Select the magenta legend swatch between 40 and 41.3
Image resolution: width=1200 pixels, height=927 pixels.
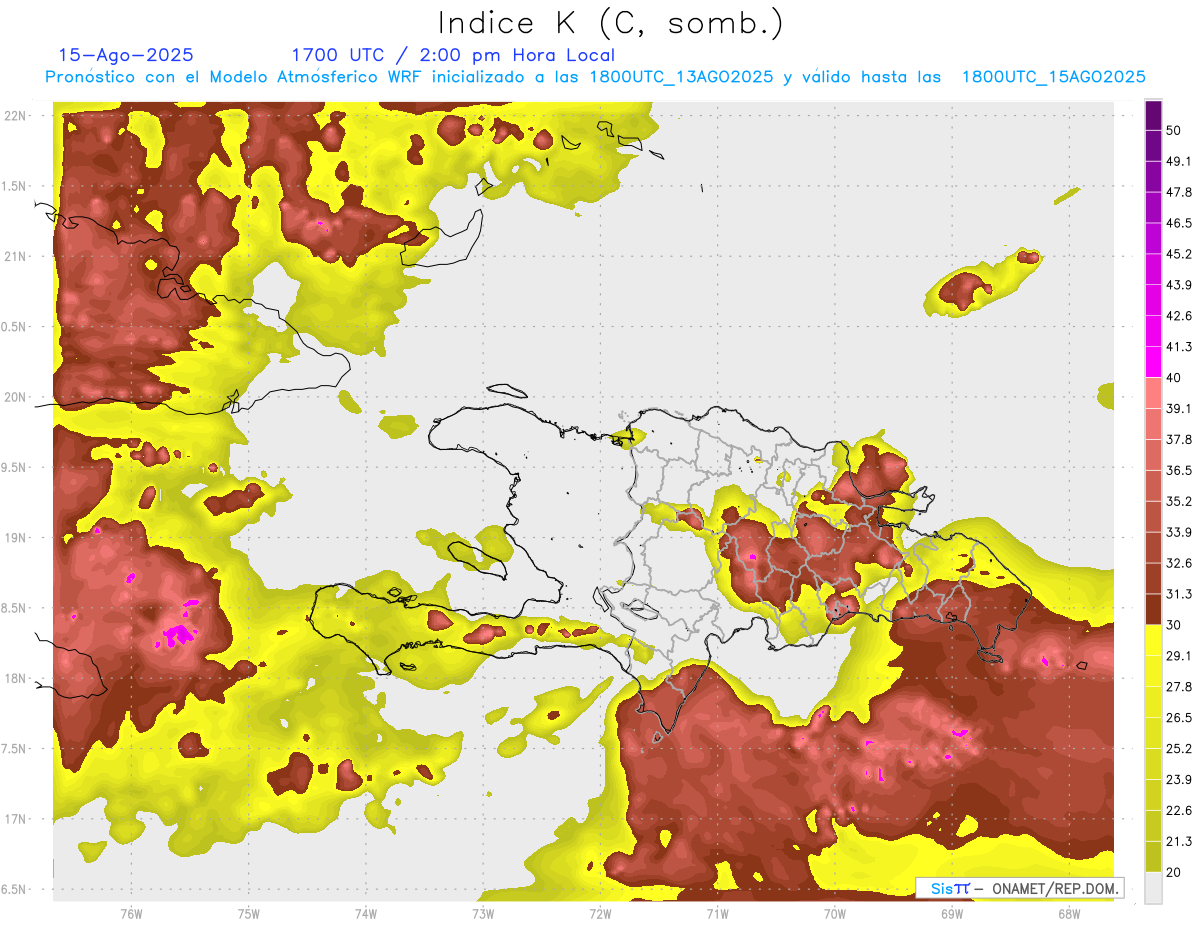click(1153, 361)
